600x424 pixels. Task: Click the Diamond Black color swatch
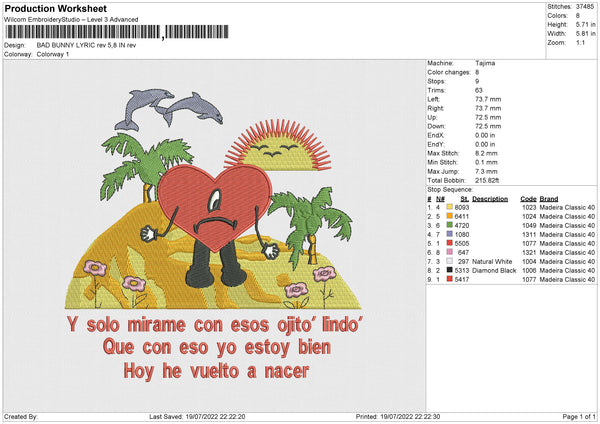coord(450,270)
